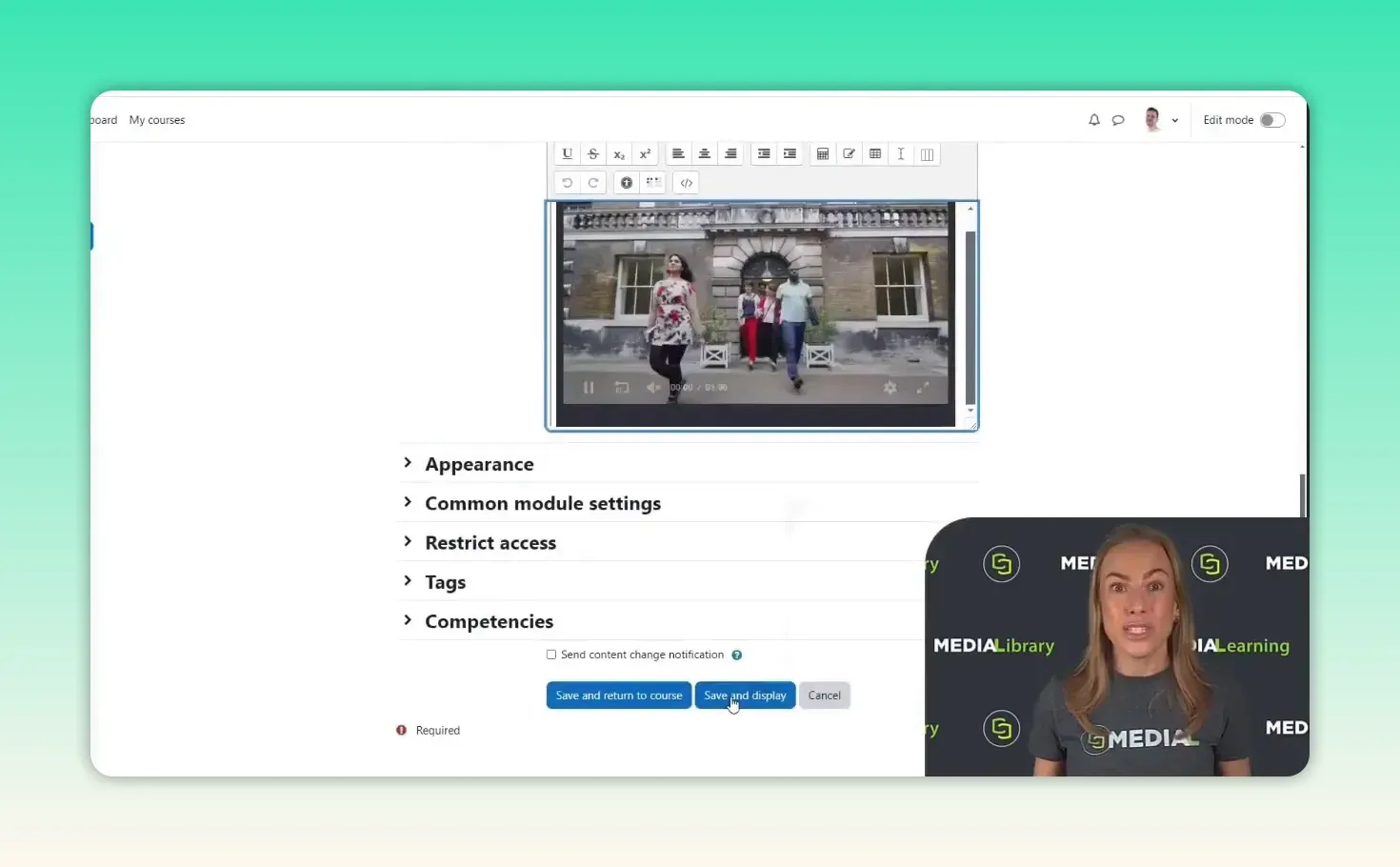
Task: Toggle subscript formatting
Action: tap(619, 154)
